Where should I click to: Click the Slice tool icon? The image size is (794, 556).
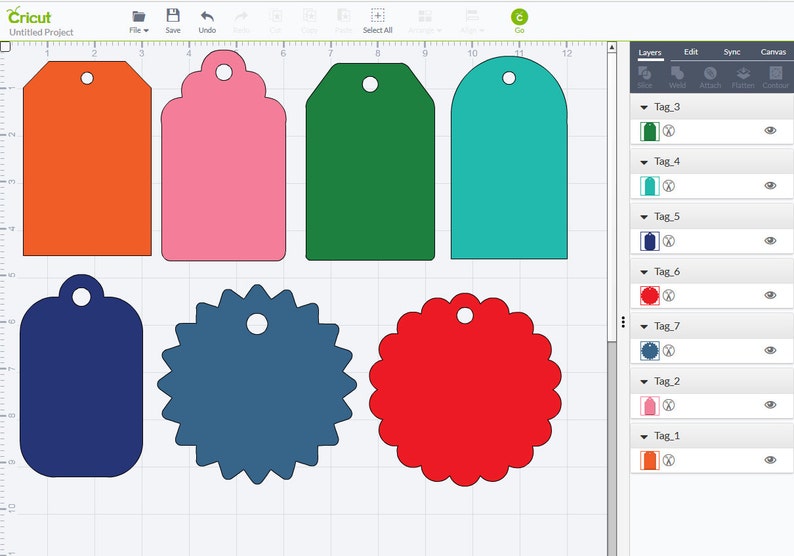tap(645, 73)
